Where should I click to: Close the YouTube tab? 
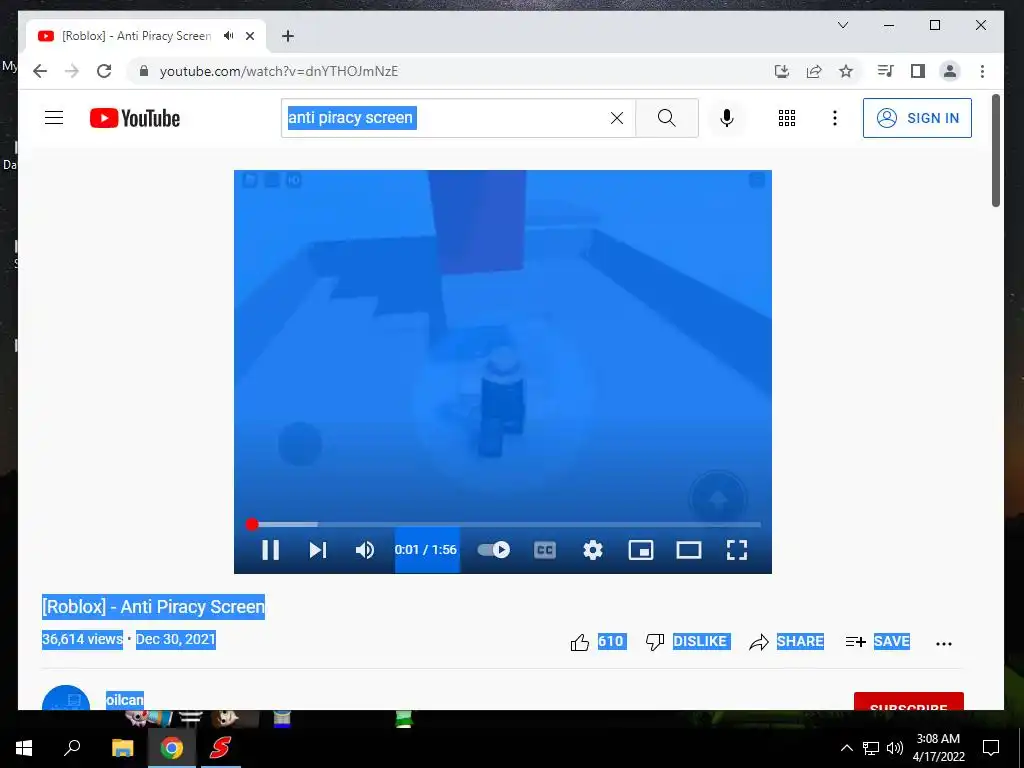pyautogui.click(x=249, y=36)
